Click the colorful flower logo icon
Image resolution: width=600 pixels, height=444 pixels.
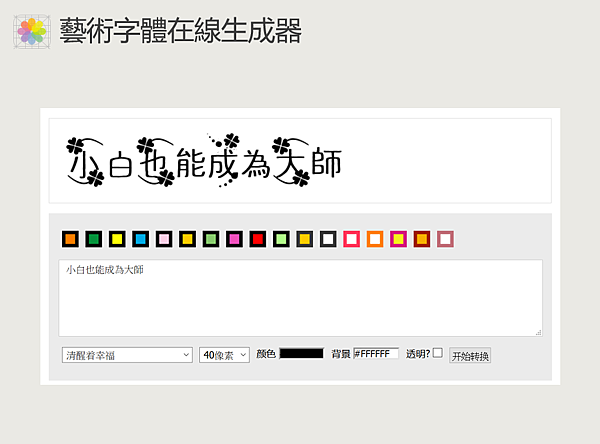point(32,31)
